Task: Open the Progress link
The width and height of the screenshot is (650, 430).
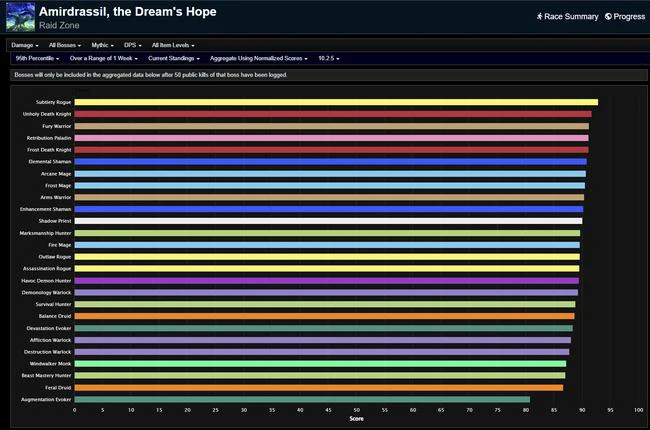Action: (625, 17)
